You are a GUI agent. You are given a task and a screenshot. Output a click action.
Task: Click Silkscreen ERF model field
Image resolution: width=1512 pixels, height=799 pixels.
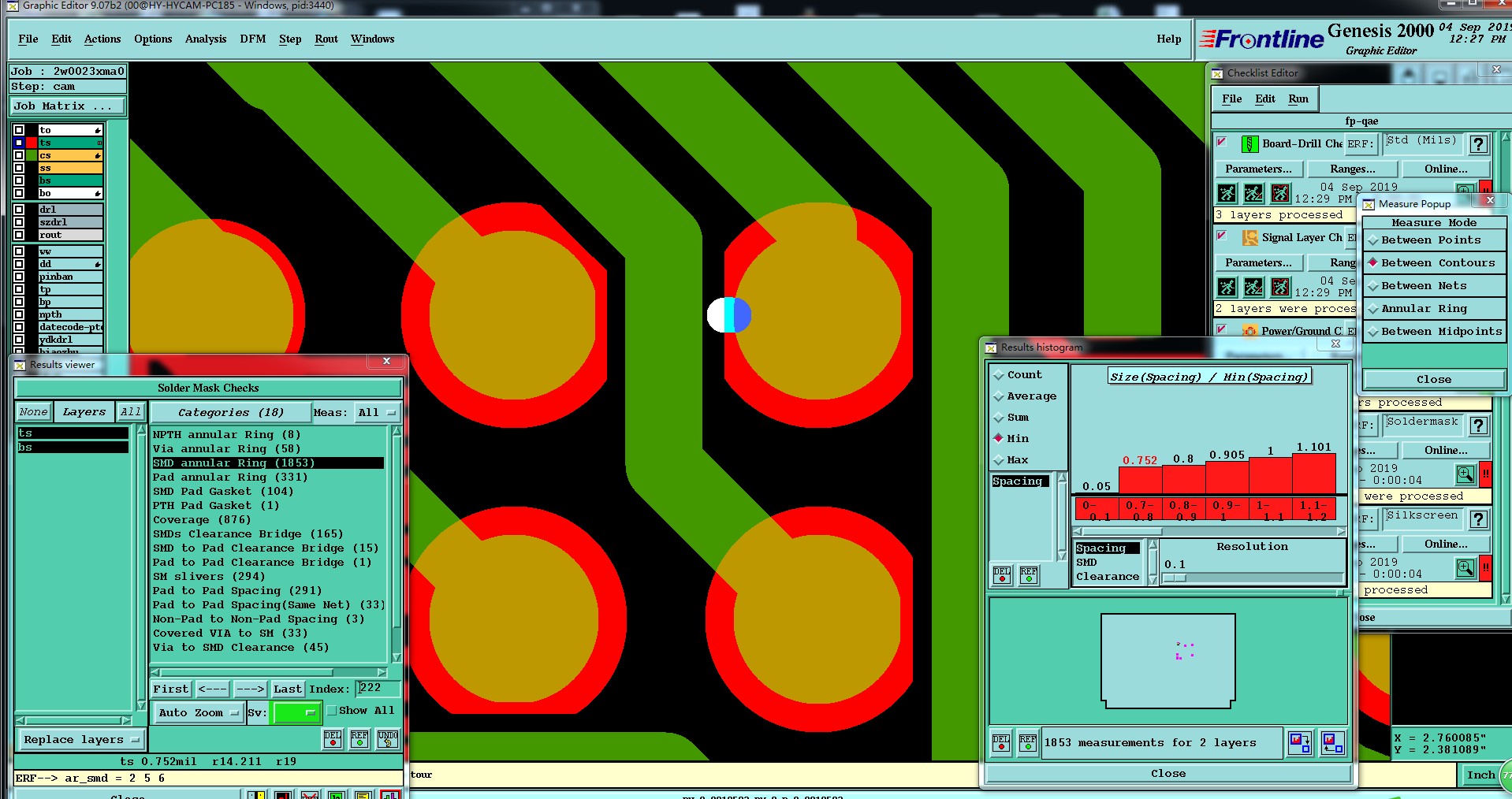[x=1422, y=518]
